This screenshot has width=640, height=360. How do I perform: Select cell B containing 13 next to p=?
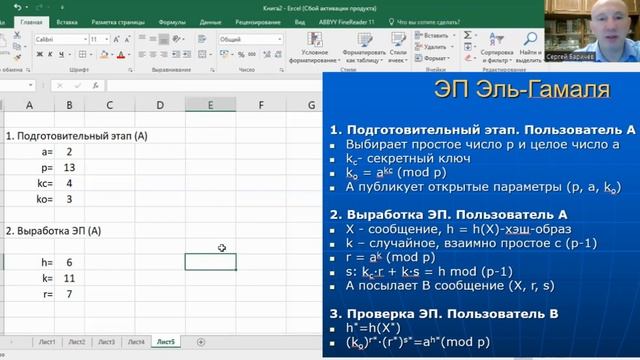(69, 167)
